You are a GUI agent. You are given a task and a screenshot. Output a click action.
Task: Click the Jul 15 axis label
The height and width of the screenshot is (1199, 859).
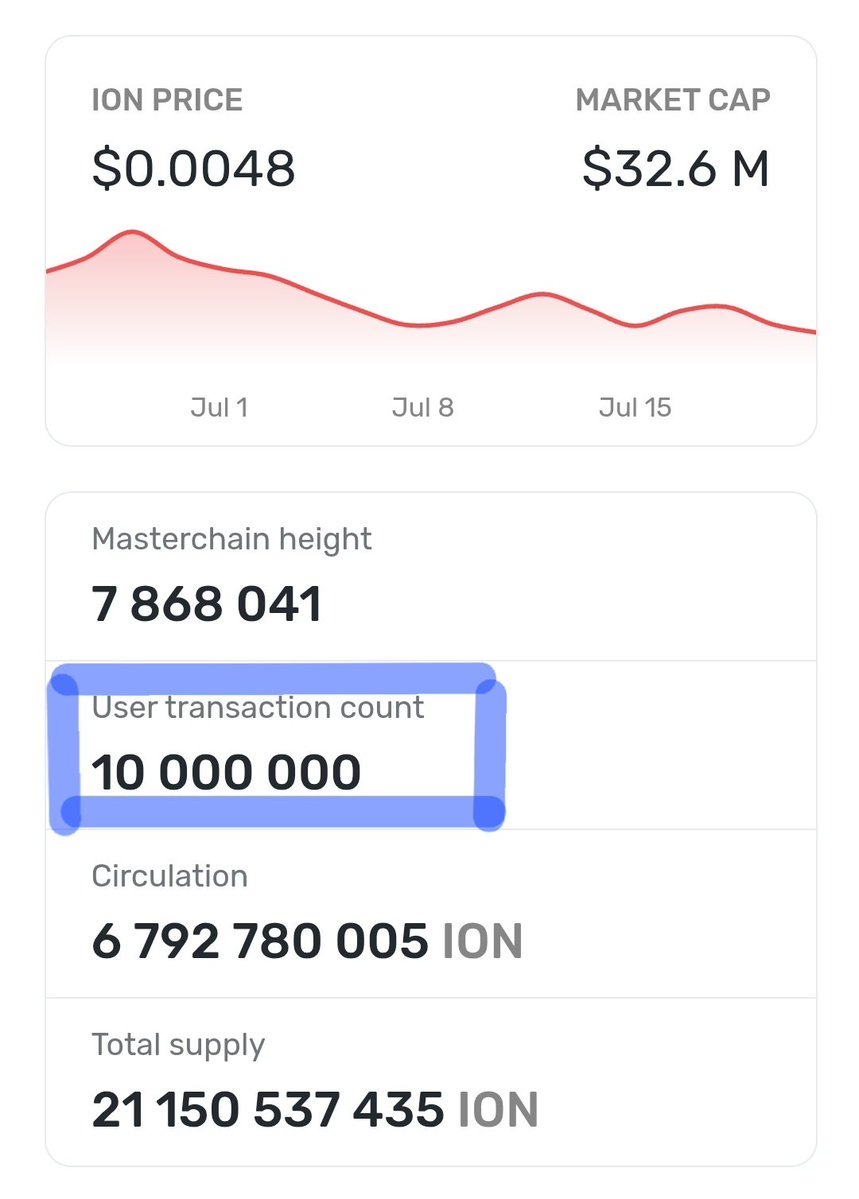(635, 408)
